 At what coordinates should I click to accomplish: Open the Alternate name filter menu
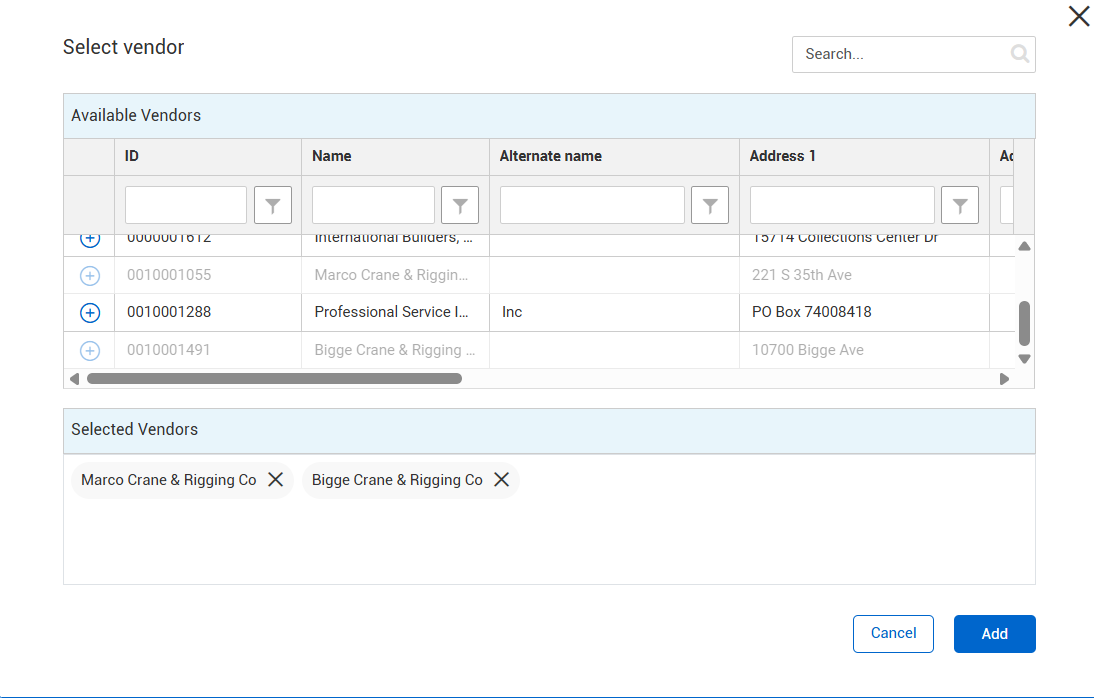point(710,205)
